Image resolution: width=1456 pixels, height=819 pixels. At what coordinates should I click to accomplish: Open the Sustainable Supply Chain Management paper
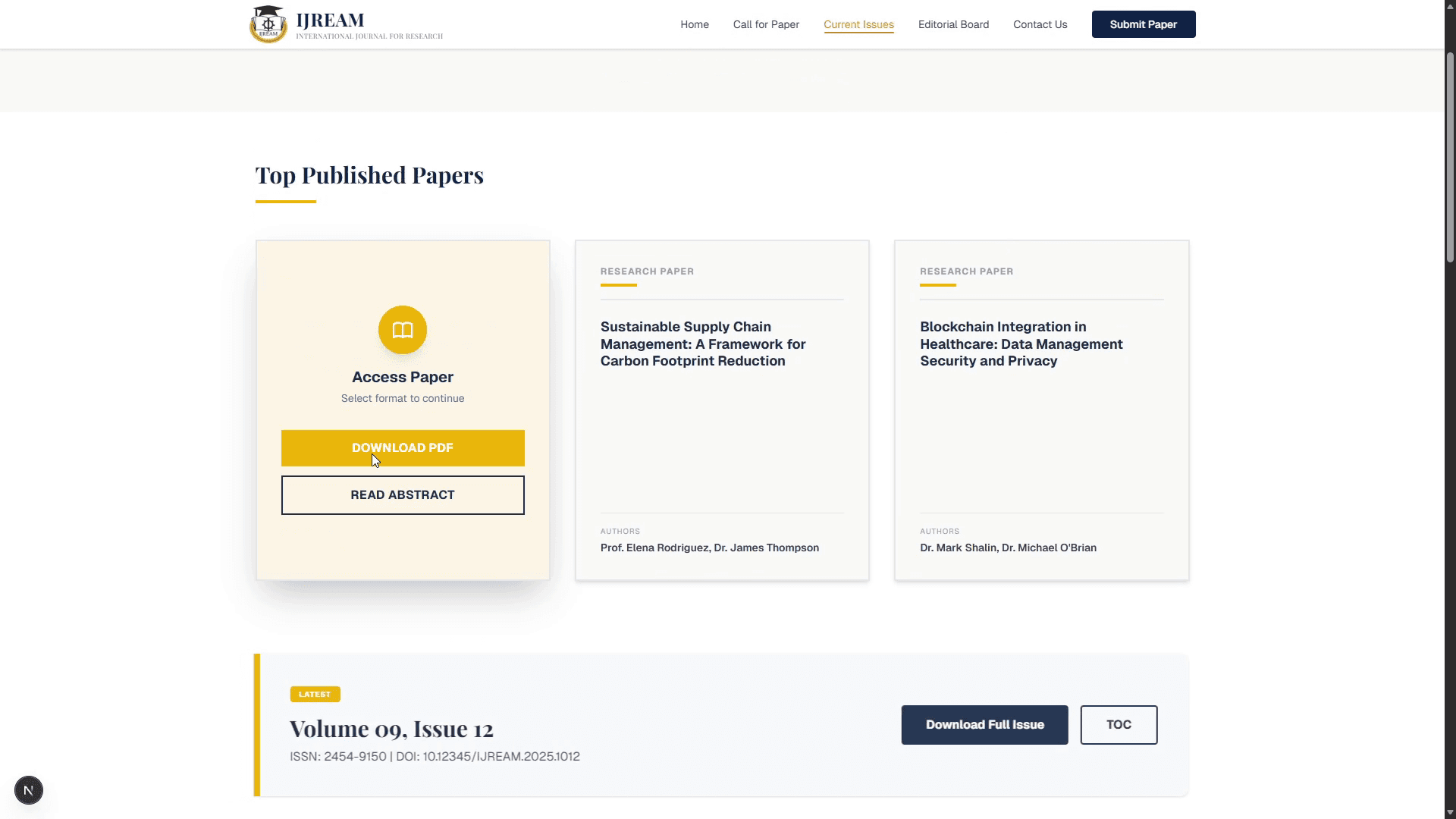point(703,344)
